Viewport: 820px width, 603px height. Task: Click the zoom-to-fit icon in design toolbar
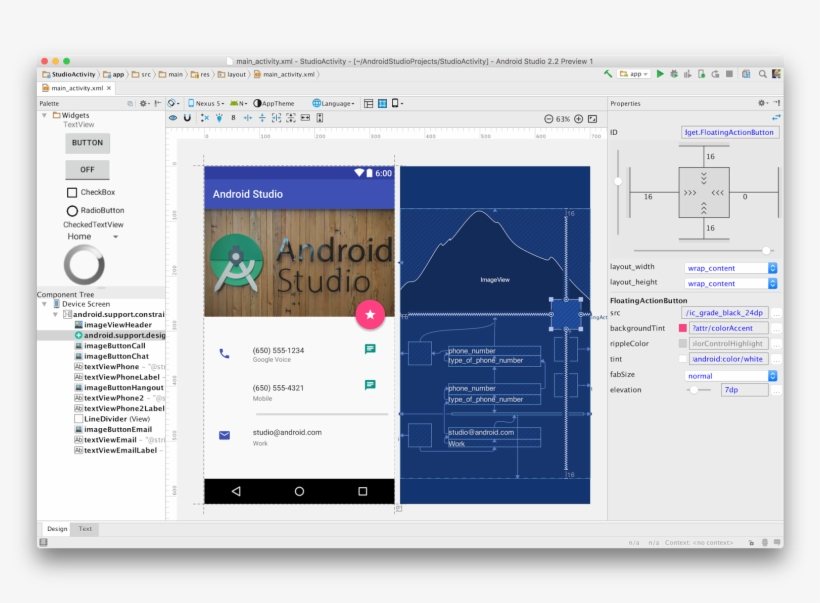coord(593,117)
